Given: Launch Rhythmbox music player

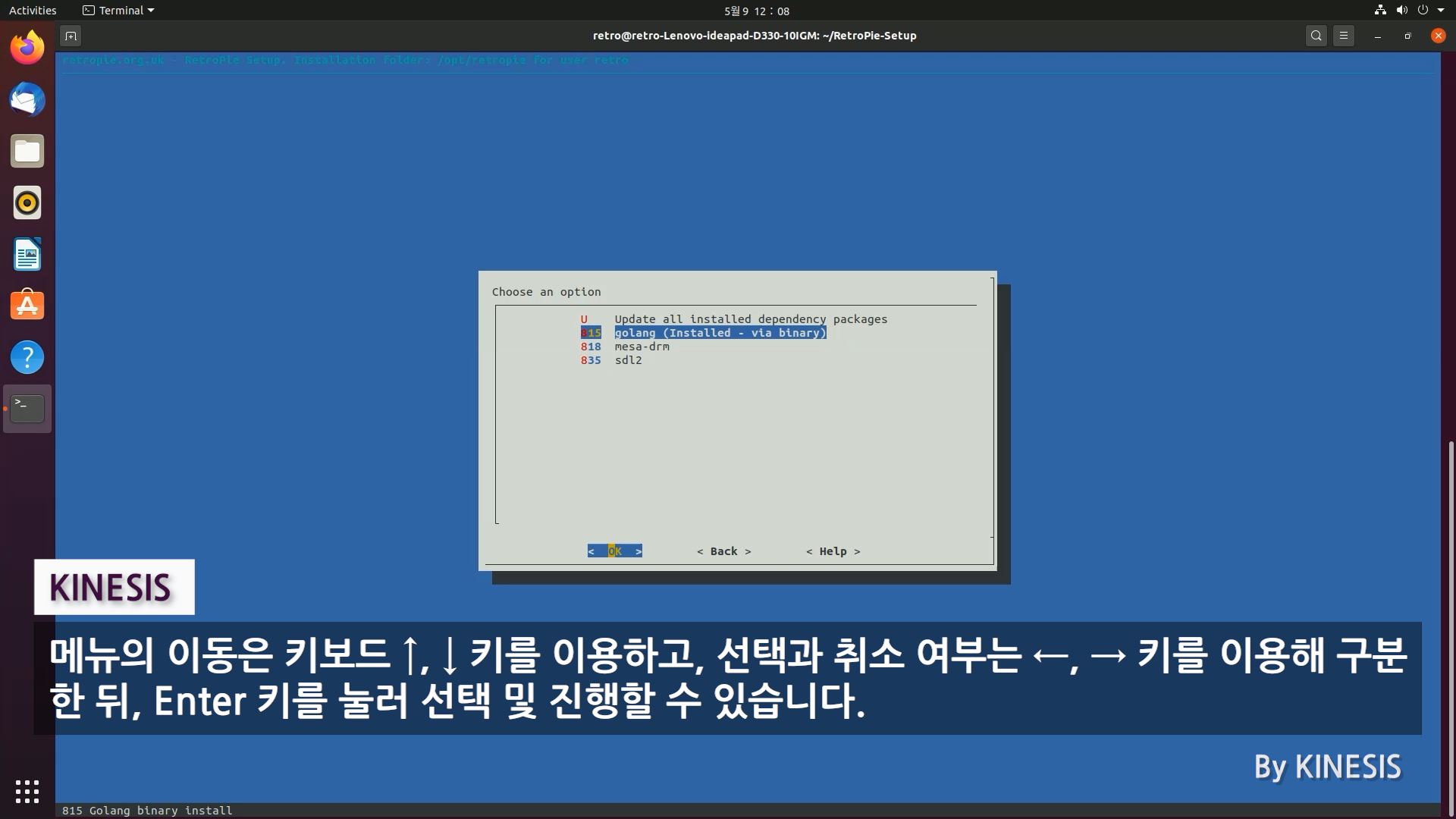Looking at the screenshot, I should coord(27,203).
